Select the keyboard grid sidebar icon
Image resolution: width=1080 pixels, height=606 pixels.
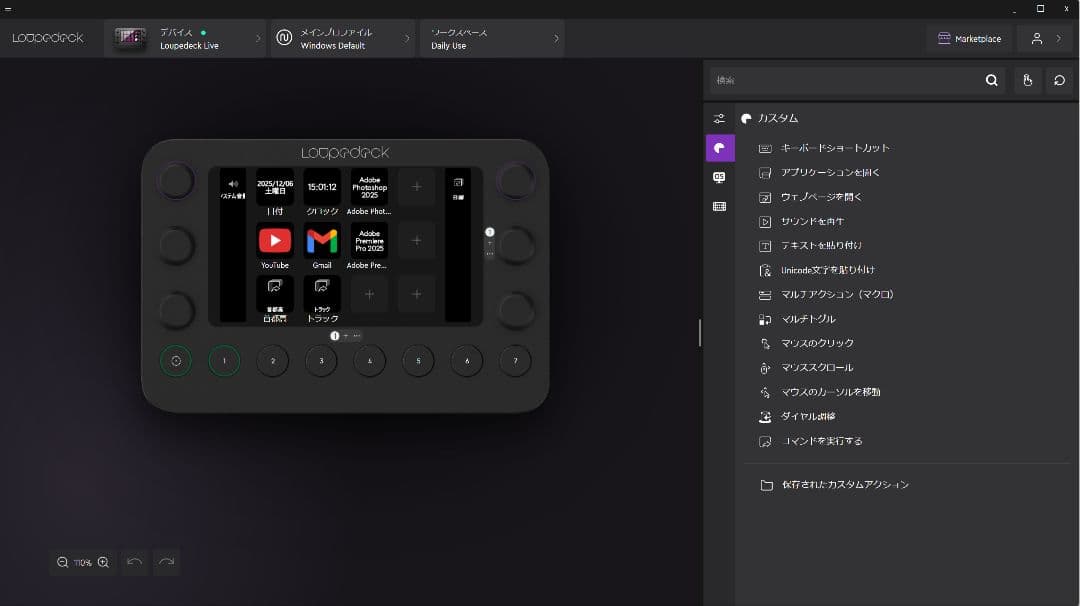click(719, 206)
